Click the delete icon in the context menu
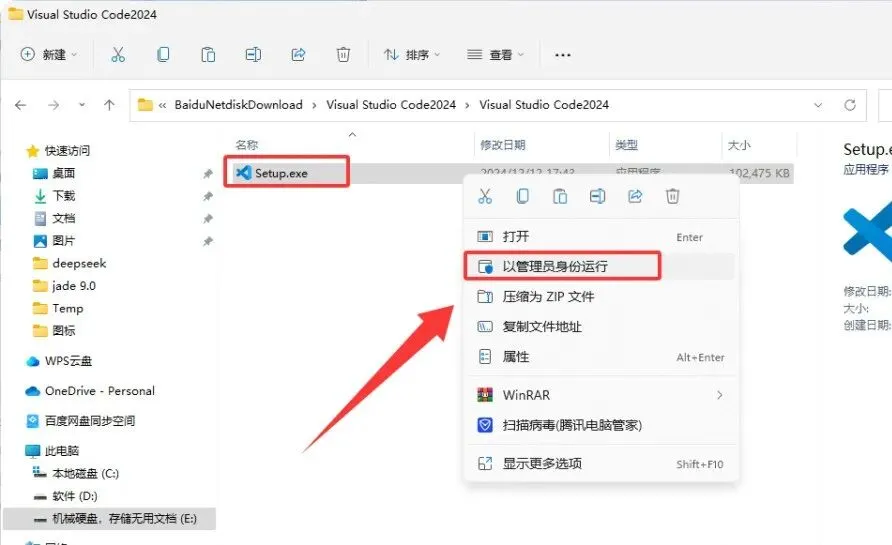 pos(672,197)
